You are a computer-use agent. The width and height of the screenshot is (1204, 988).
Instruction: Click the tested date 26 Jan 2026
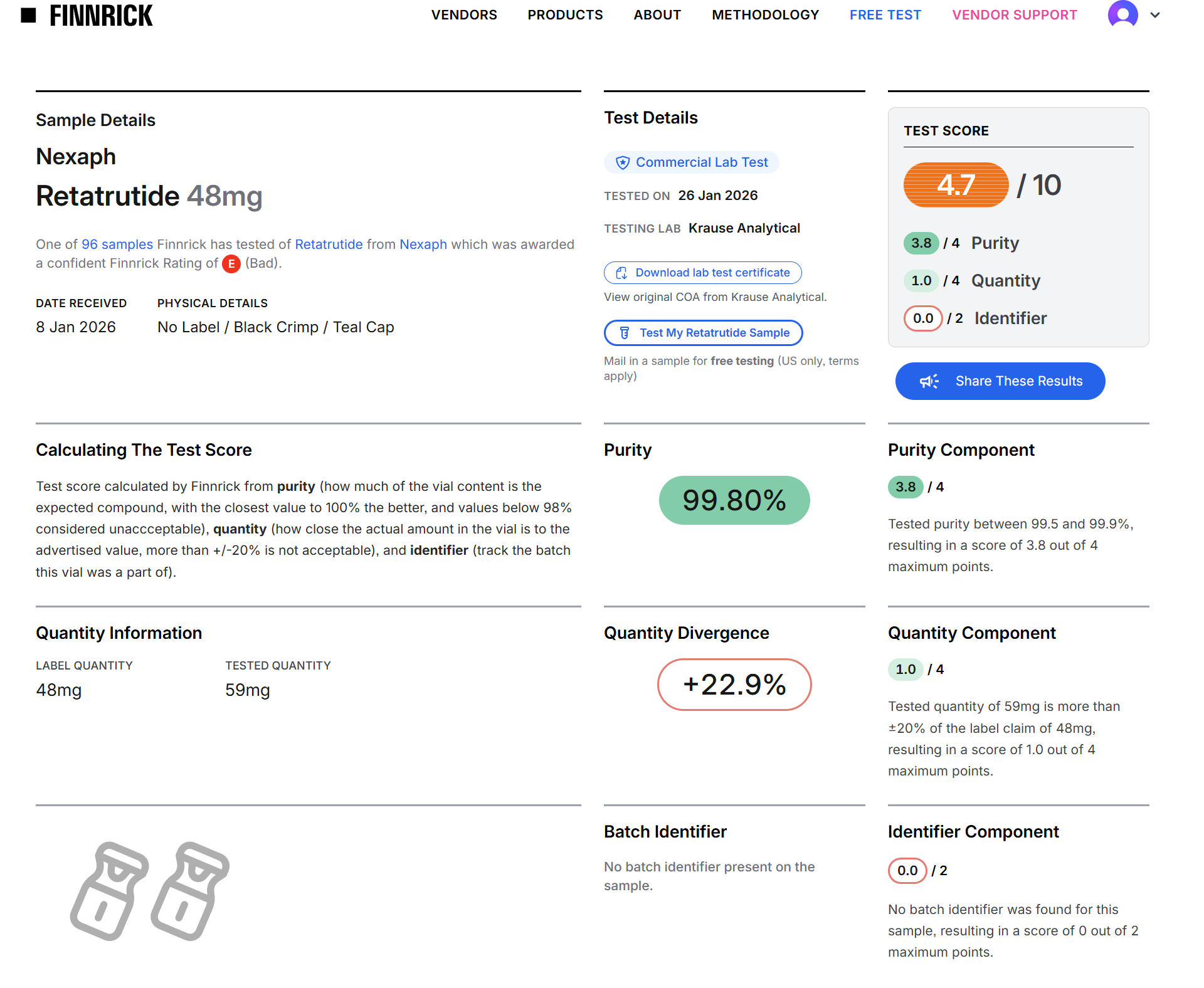point(718,196)
